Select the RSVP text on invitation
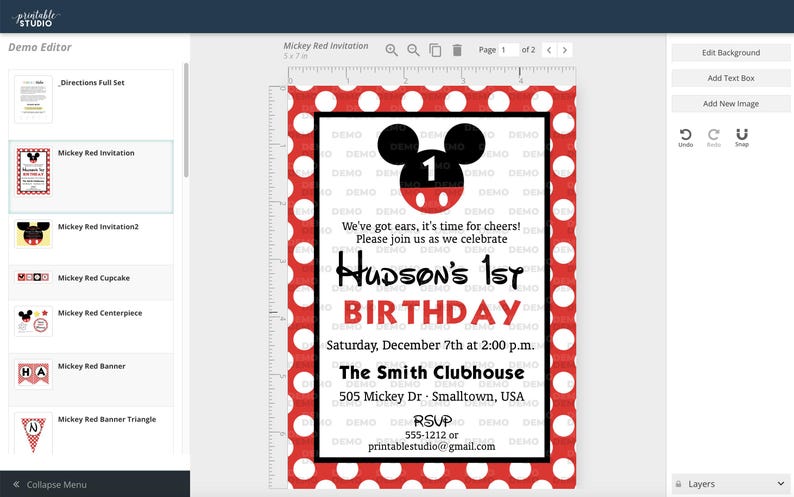Screen dimensions: 794x497 point(432,420)
